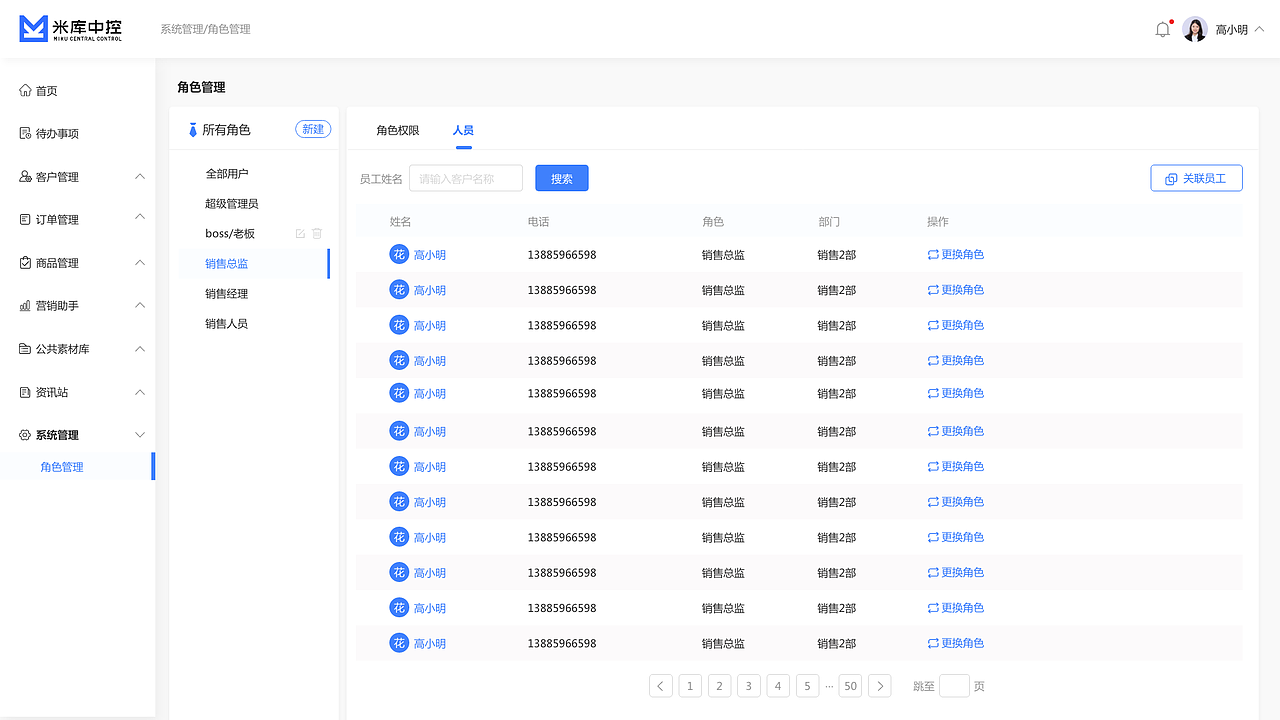
Task: Click the 首页 home icon in sidebar
Action: point(25,91)
